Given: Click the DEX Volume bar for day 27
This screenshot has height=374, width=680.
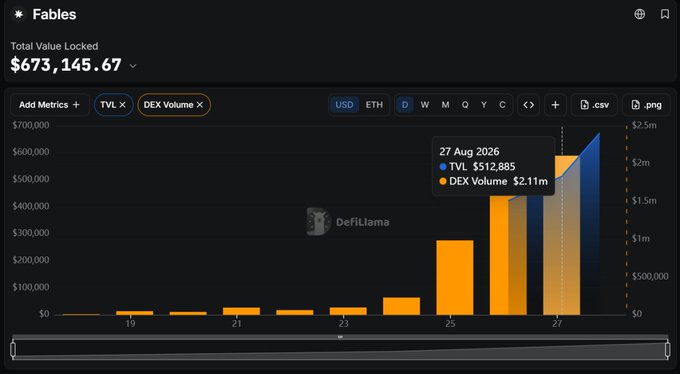Looking at the screenshot, I should pyautogui.click(x=561, y=235).
